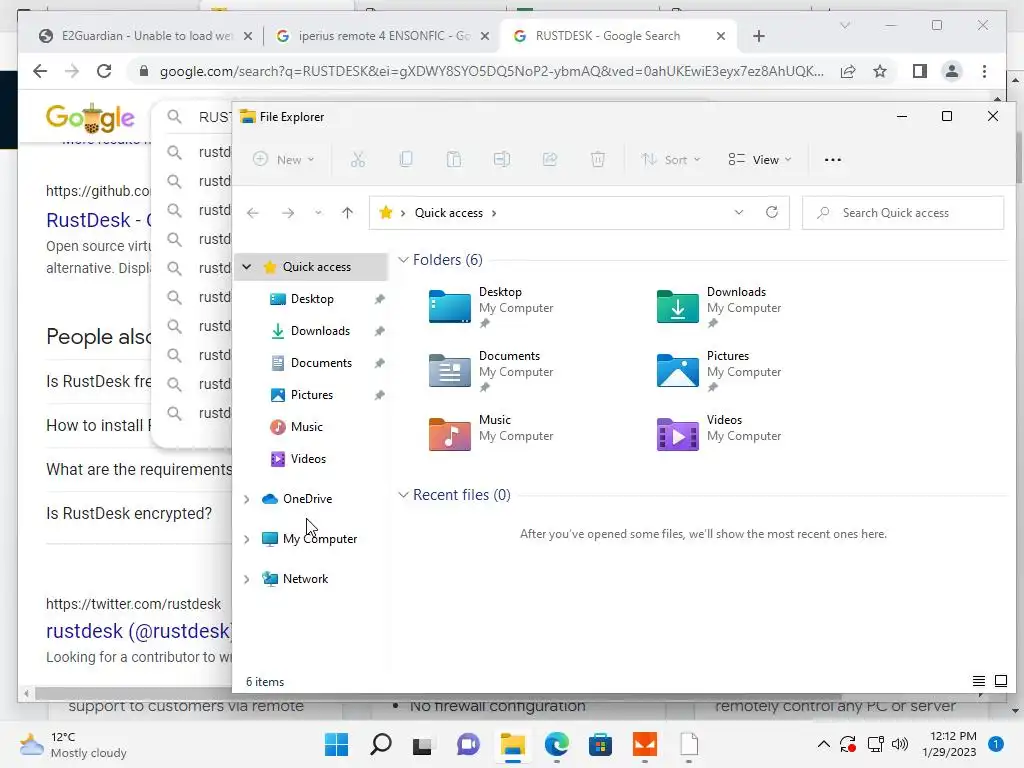This screenshot has height=768, width=1024.
Task: Open the weather widget showing 12°C
Action: click(x=73, y=744)
